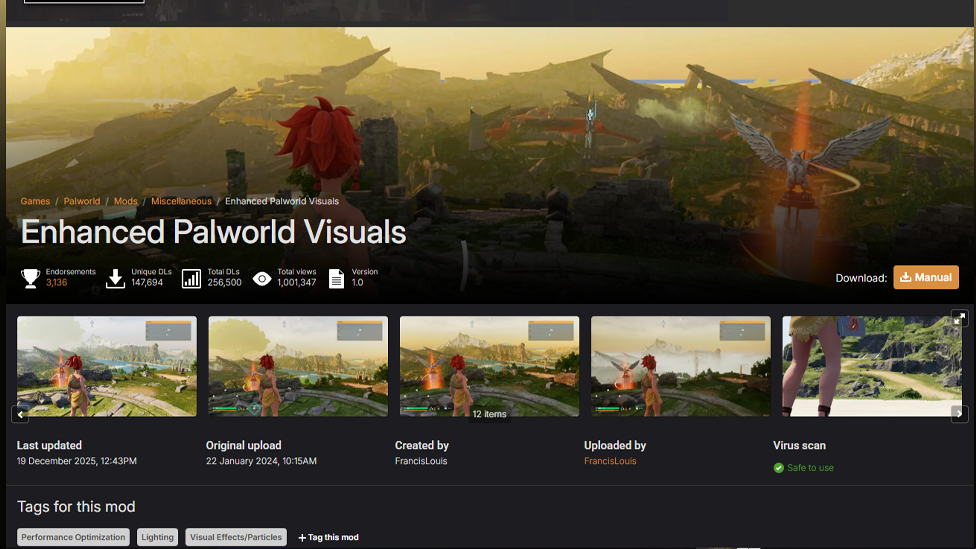The height and width of the screenshot is (549, 976).
Task: Open the Mods breadcrumb link
Action: 126,201
